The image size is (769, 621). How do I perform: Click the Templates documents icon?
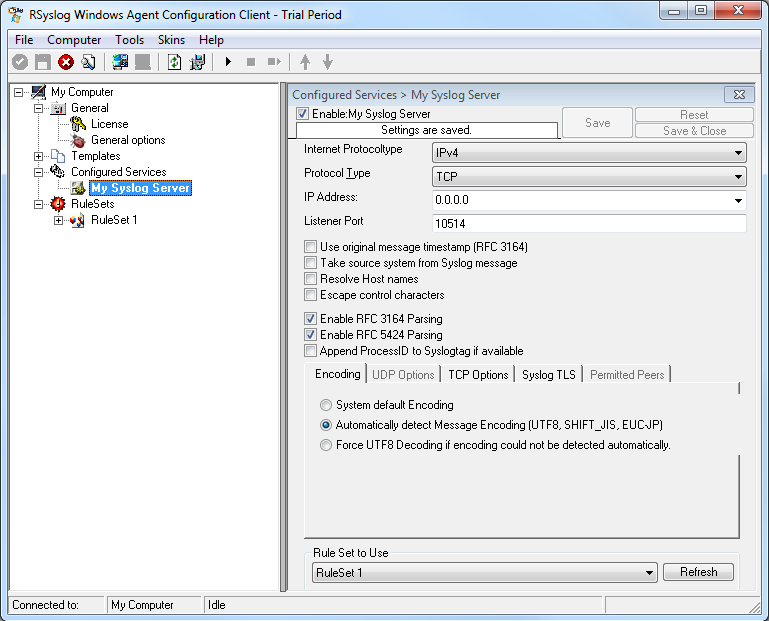[x=58, y=156]
